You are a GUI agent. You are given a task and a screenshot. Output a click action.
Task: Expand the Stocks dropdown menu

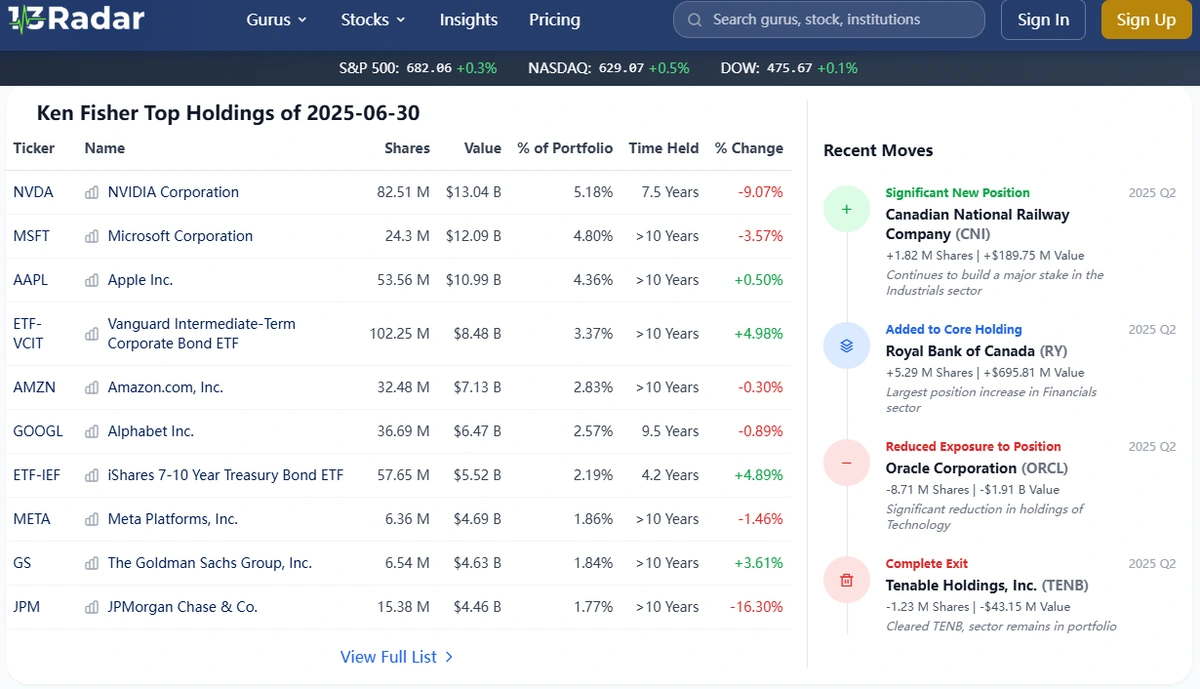tap(373, 20)
